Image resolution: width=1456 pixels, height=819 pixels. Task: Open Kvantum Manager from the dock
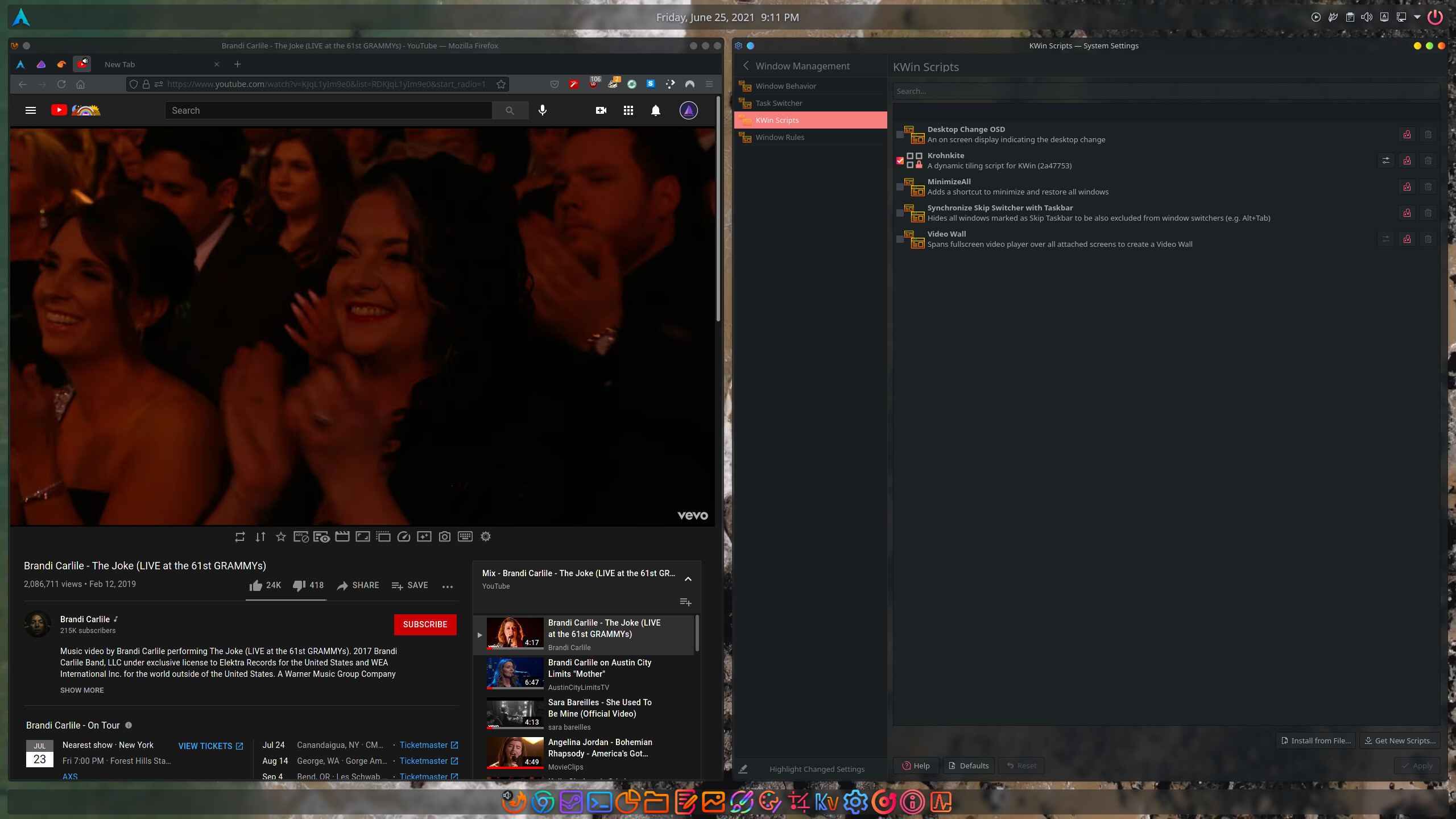pos(827,802)
